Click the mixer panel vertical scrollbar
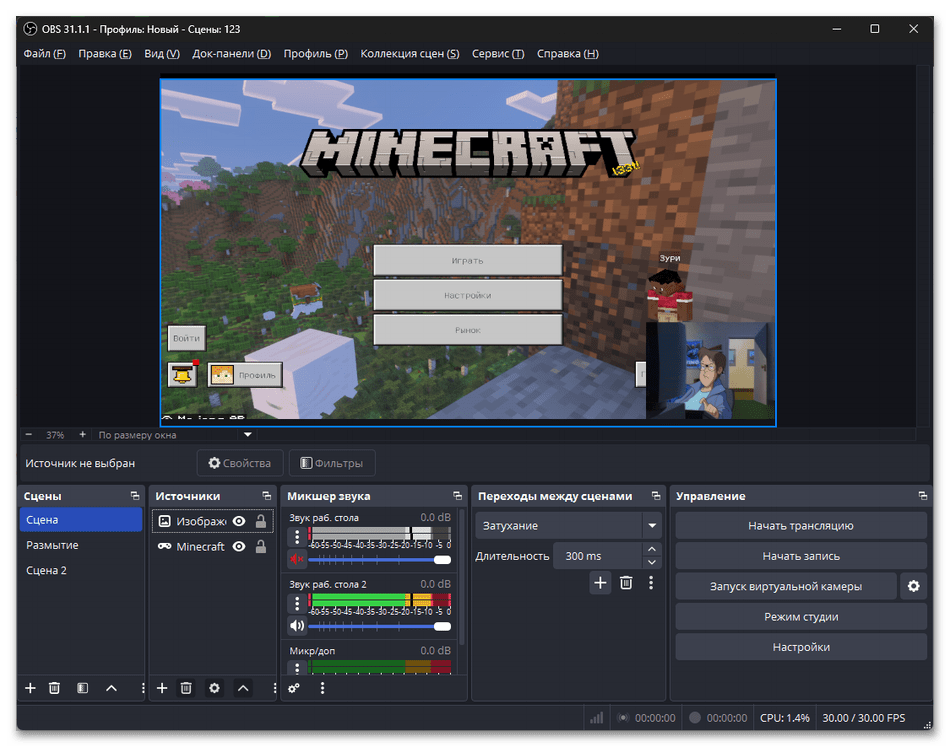 click(x=462, y=577)
